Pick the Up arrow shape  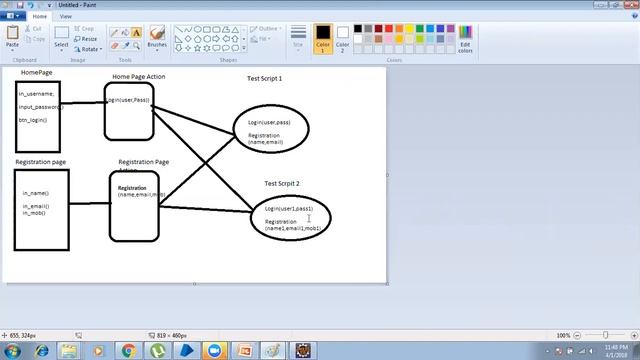[x=235, y=39]
